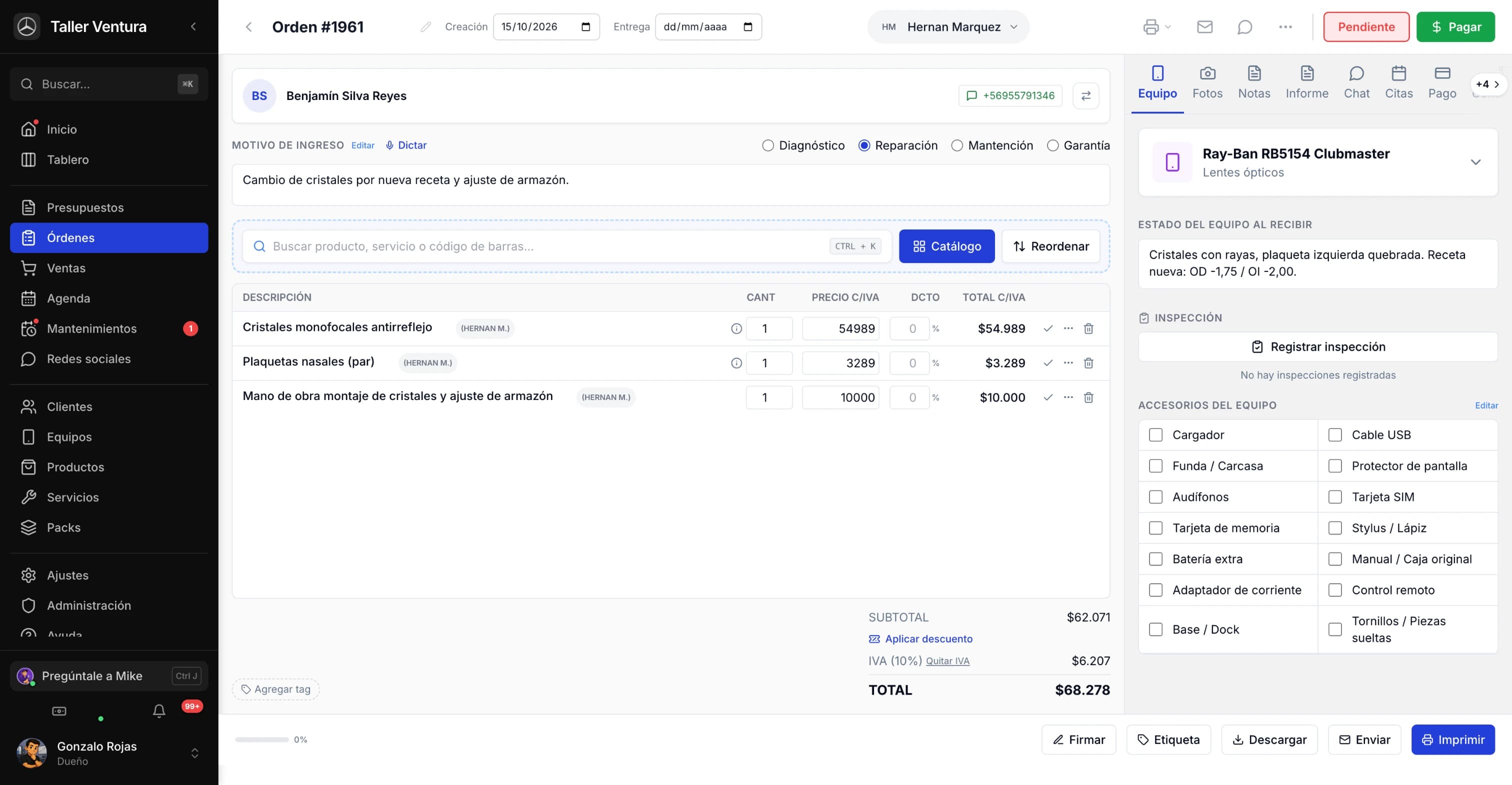Switch to the Chat tab
The width and height of the screenshot is (1512, 785).
[x=1356, y=83]
